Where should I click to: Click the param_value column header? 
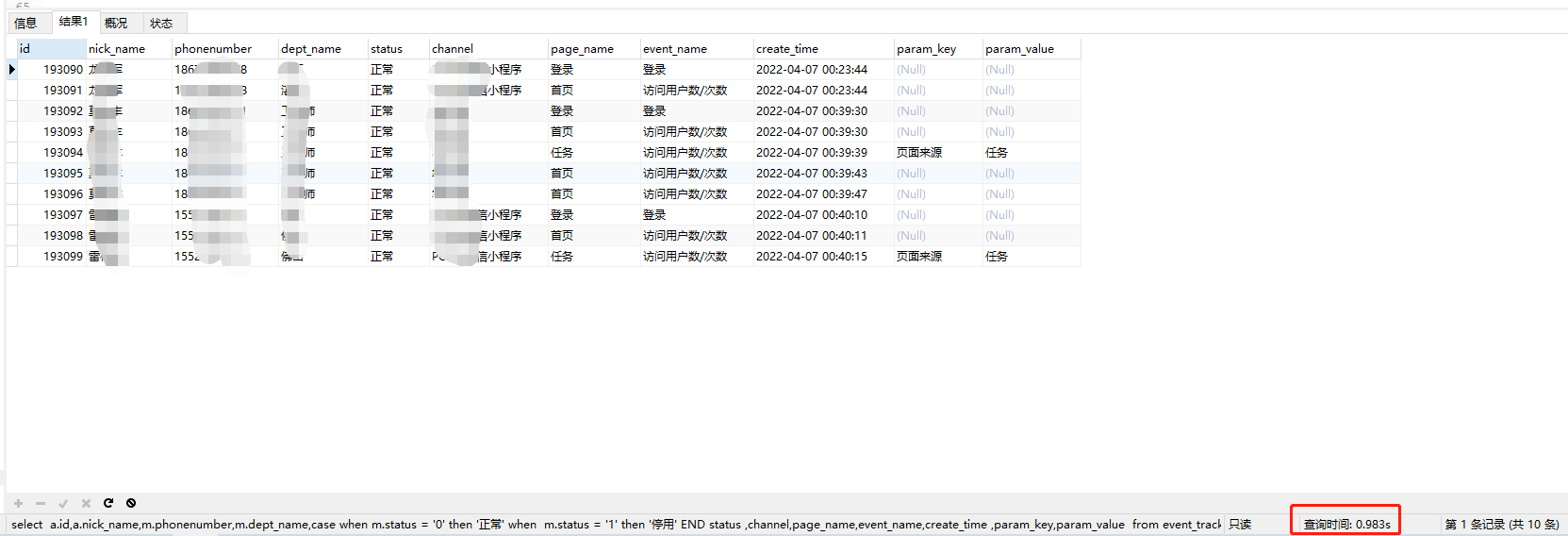coord(1032,48)
